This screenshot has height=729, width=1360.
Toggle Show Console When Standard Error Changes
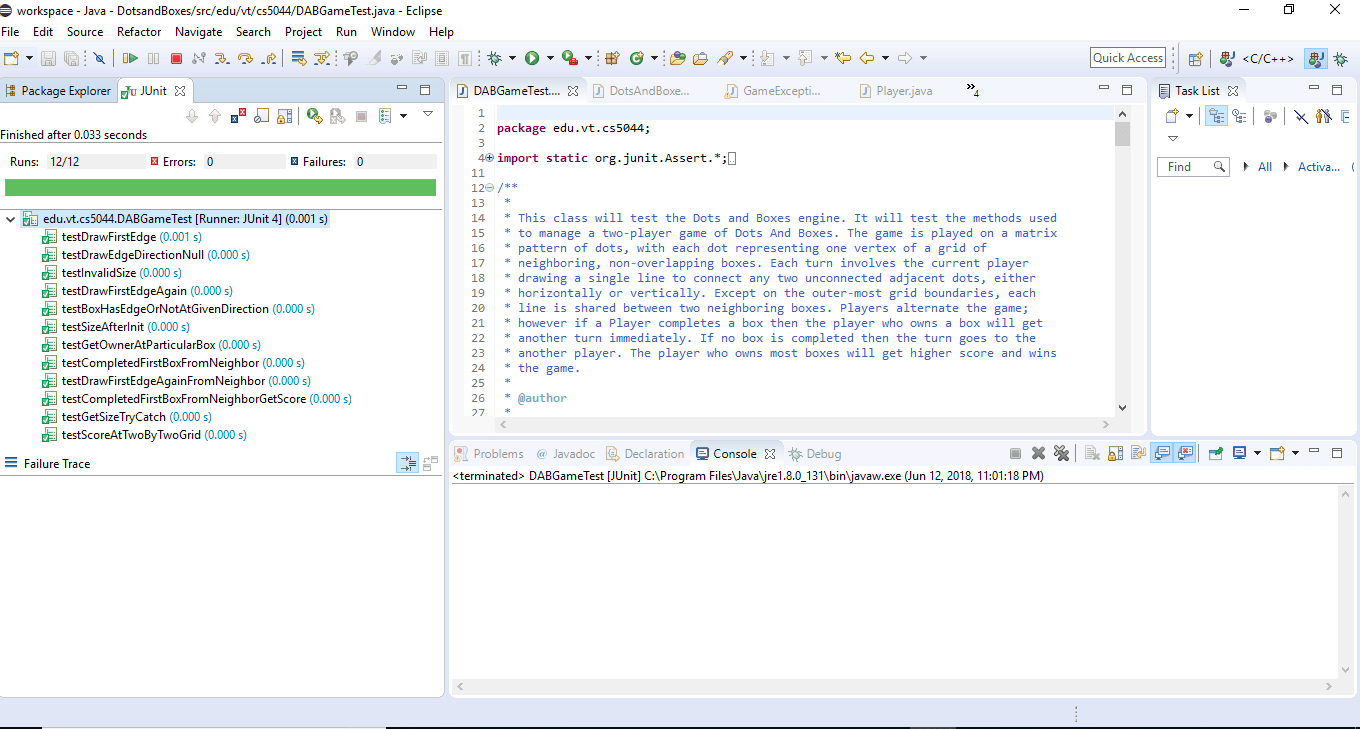point(1184,453)
